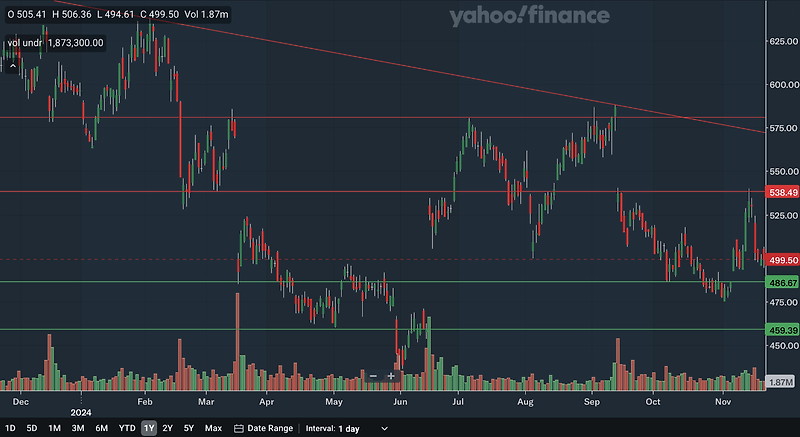This screenshot has width=800, height=437.
Task: Zoom out with the minus icon
Action: 373,376
